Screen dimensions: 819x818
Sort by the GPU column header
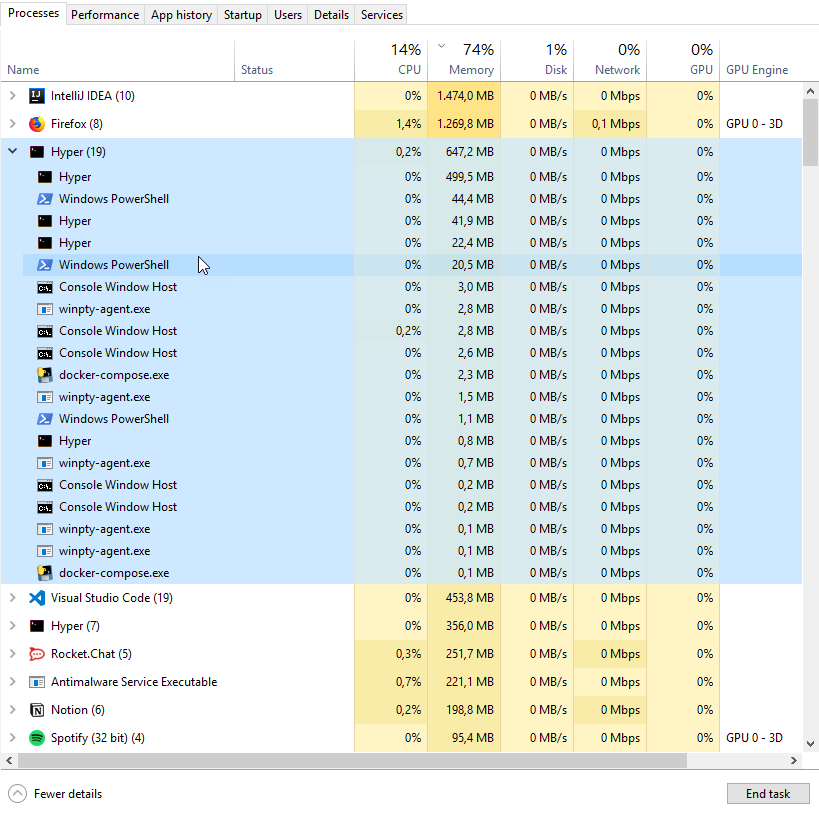pos(683,61)
